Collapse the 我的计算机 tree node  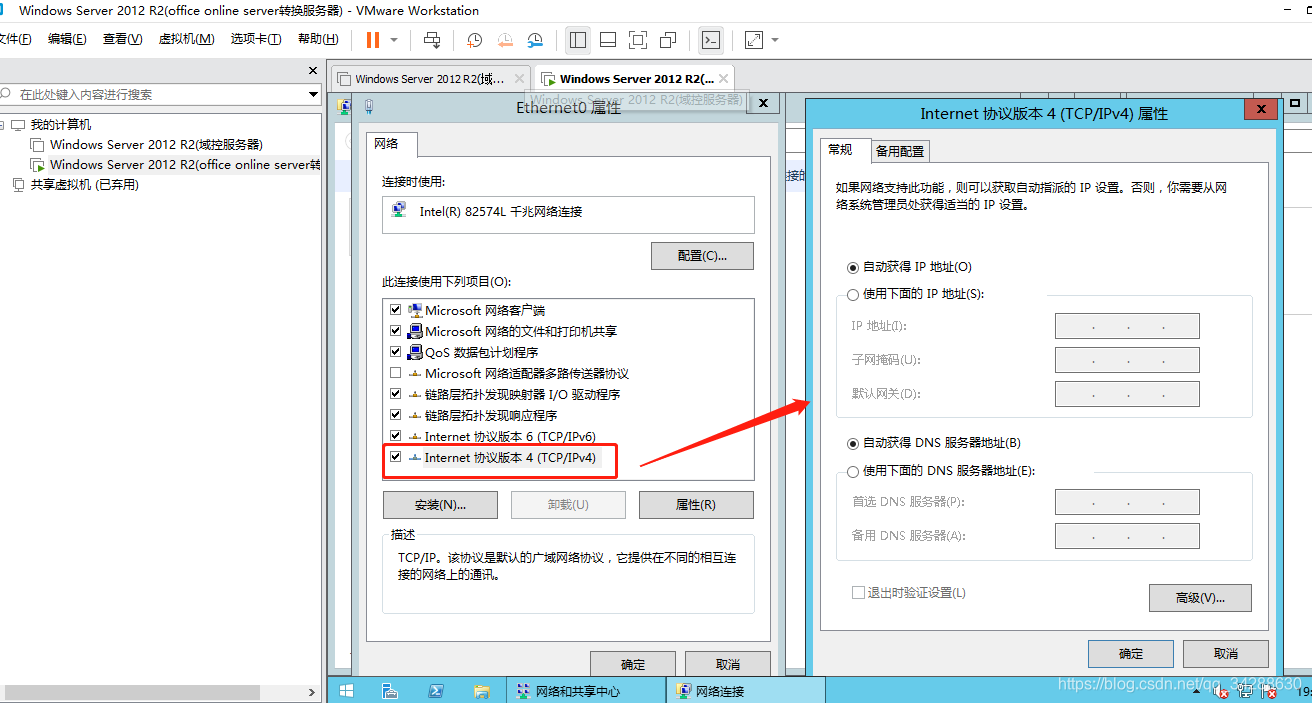click(x=3, y=125)
